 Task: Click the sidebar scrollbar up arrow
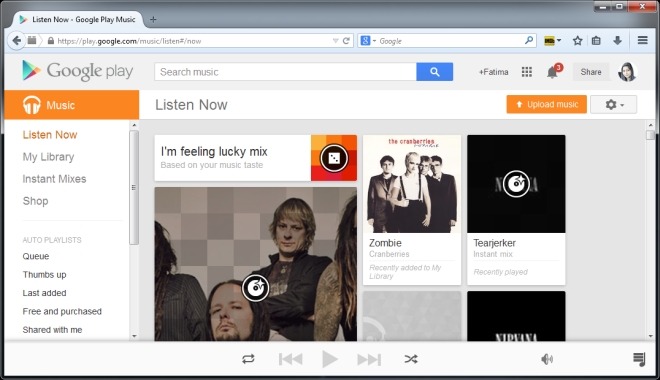click(134, 125)
